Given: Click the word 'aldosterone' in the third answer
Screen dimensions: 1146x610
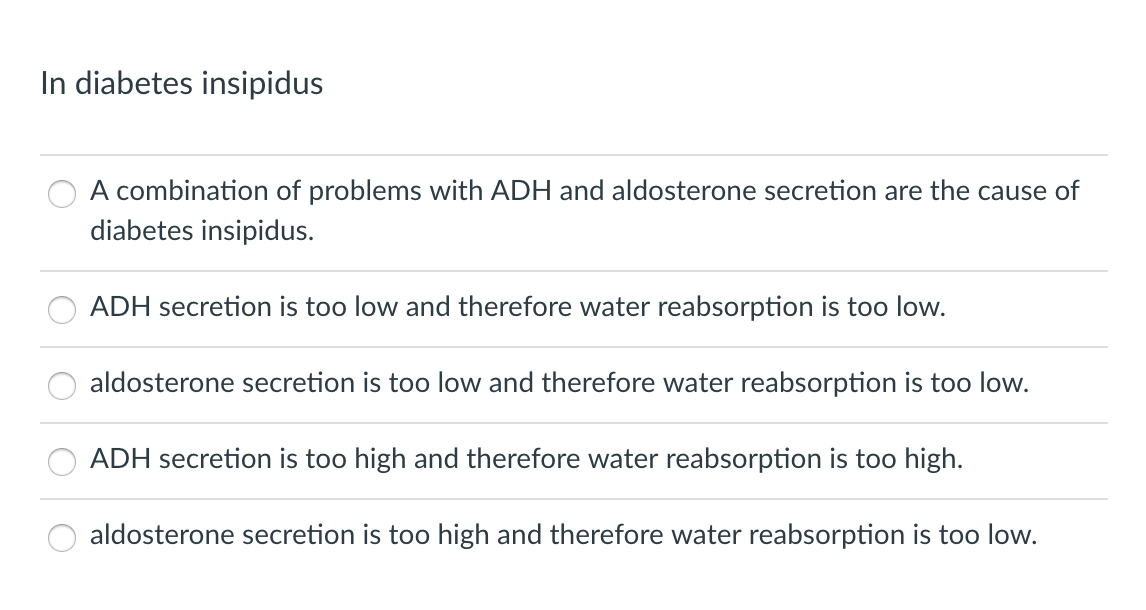Looking at the screenshot, I should (162, 383).
